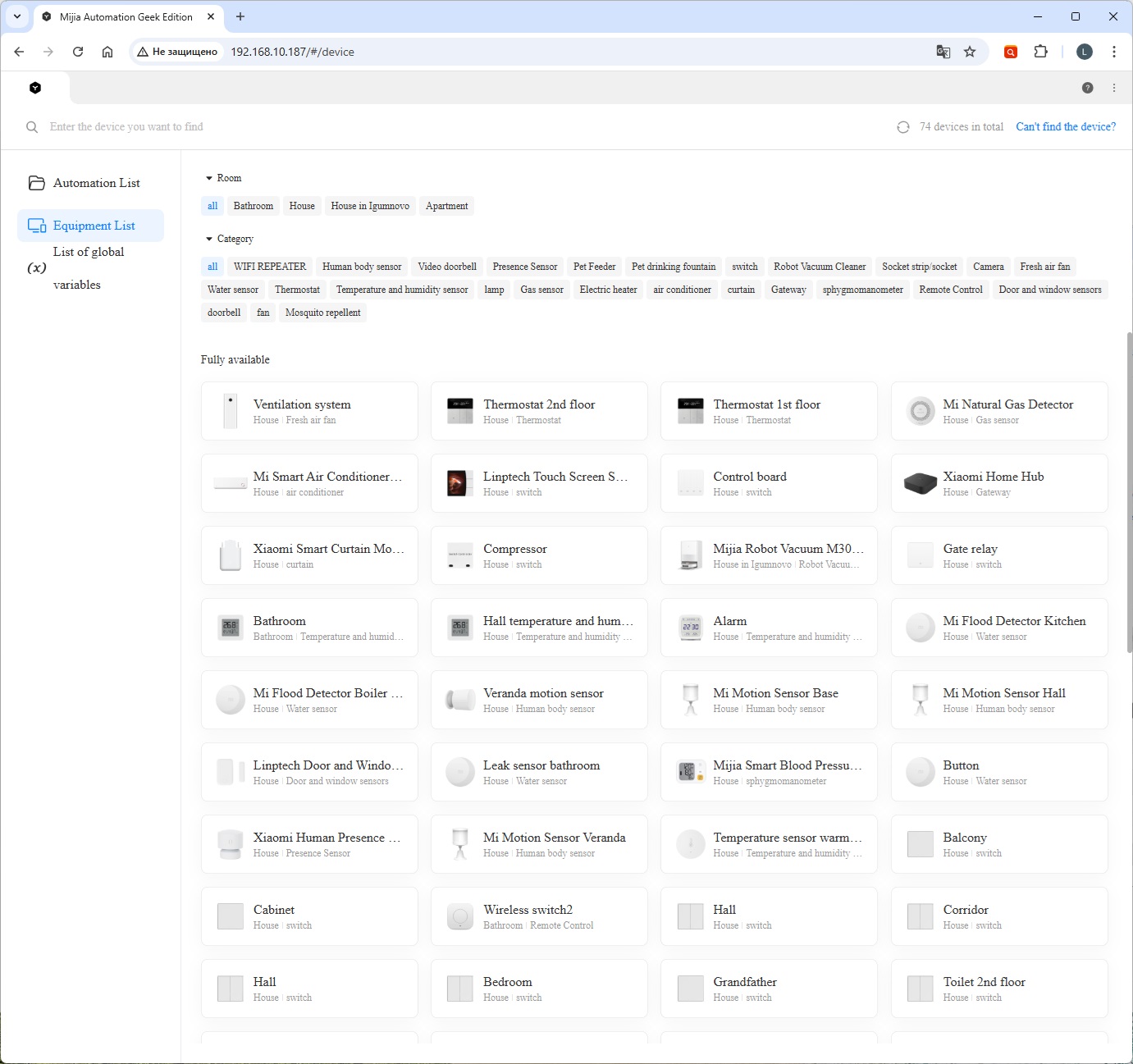
Task: Click the Mi Natural Gas Detector image
Action: click(921, 411)
